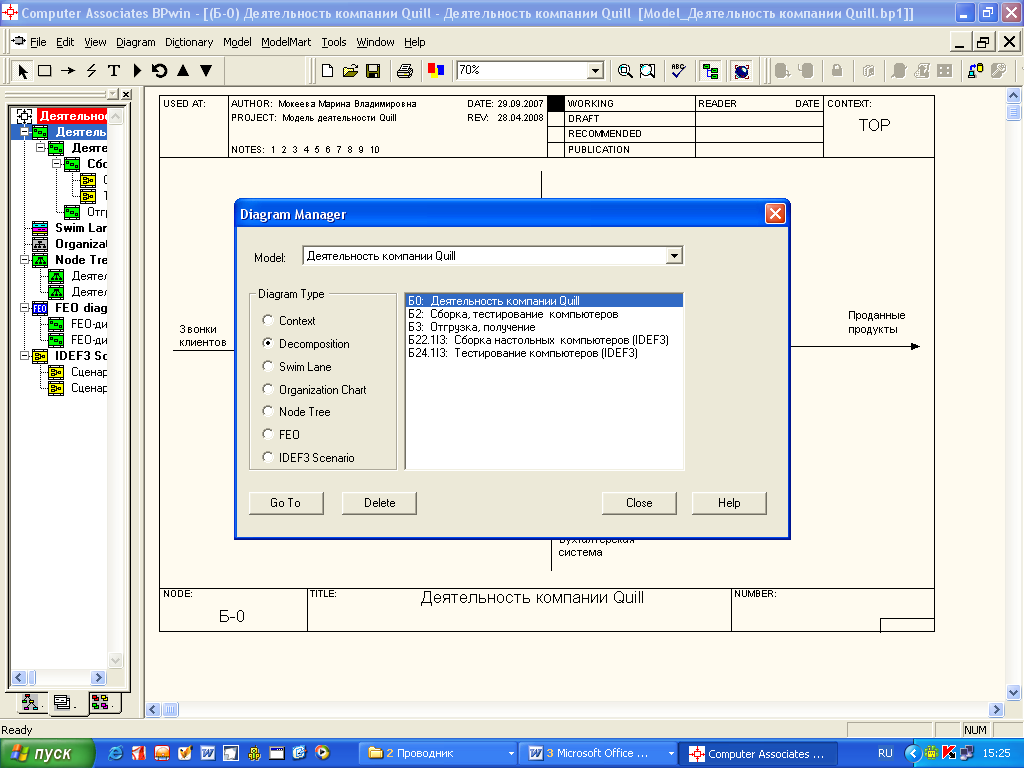Switch to the Diagrams tab icon in explorer

(63, 703)
